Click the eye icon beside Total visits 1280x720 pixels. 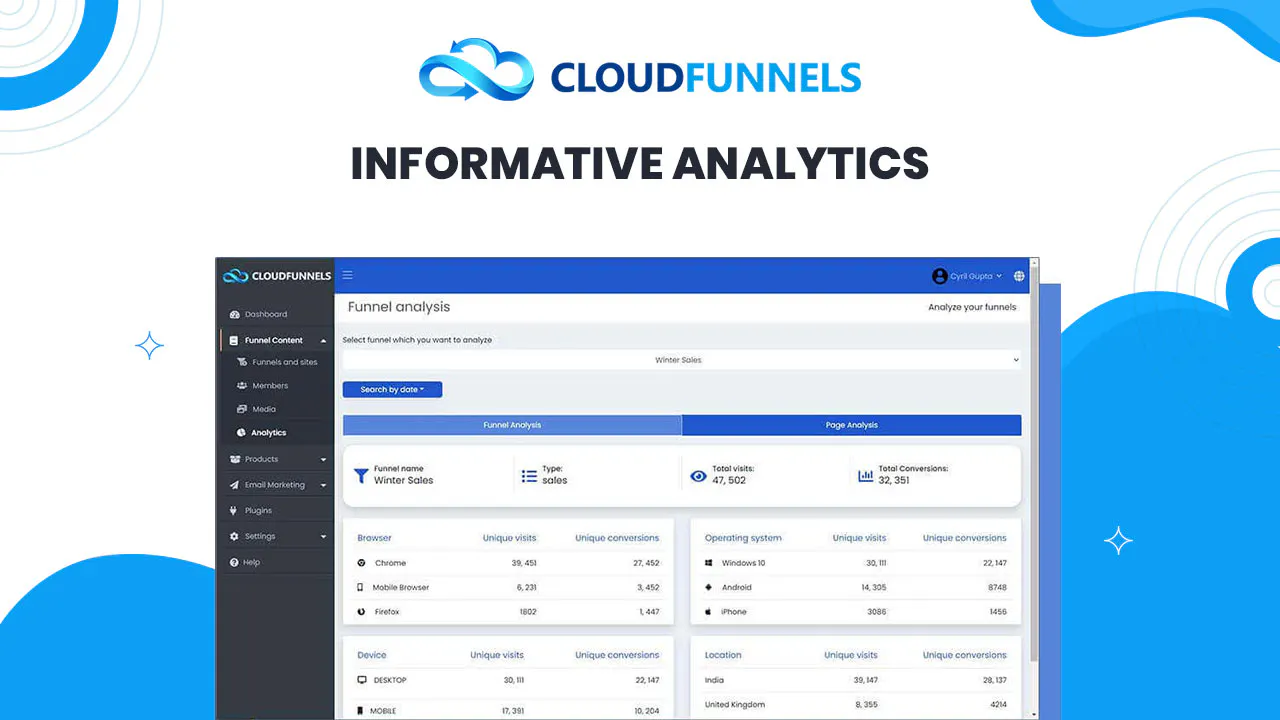click(698, 476)
